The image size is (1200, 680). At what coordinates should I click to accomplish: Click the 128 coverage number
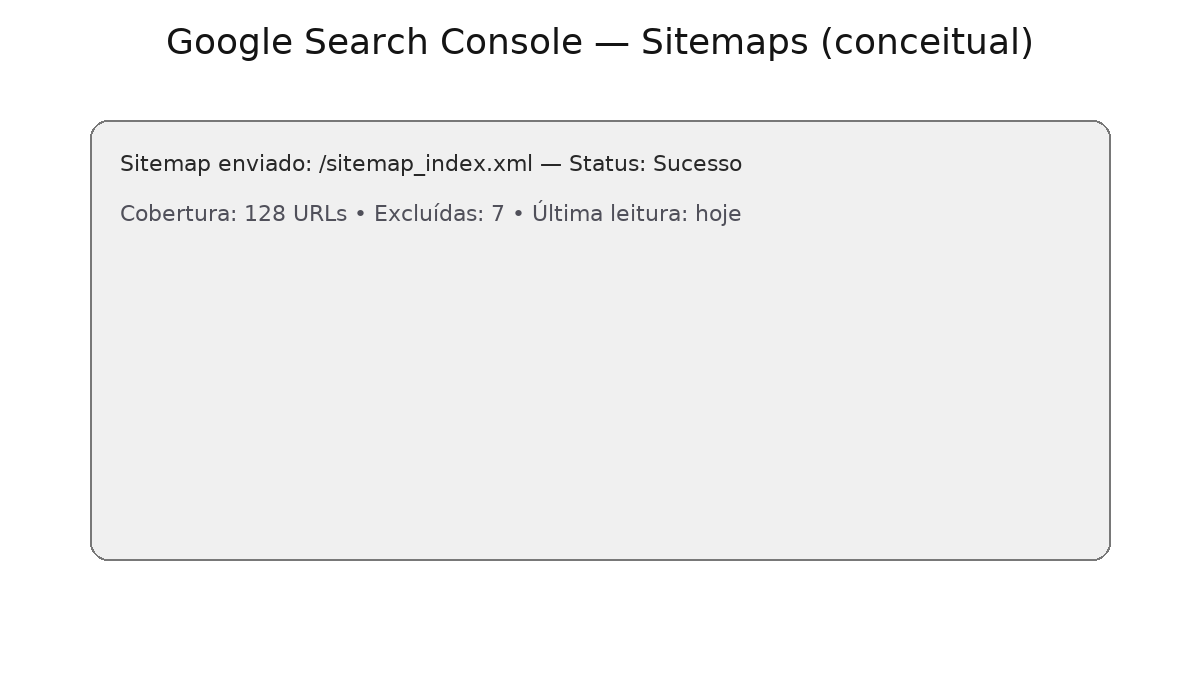265,214
